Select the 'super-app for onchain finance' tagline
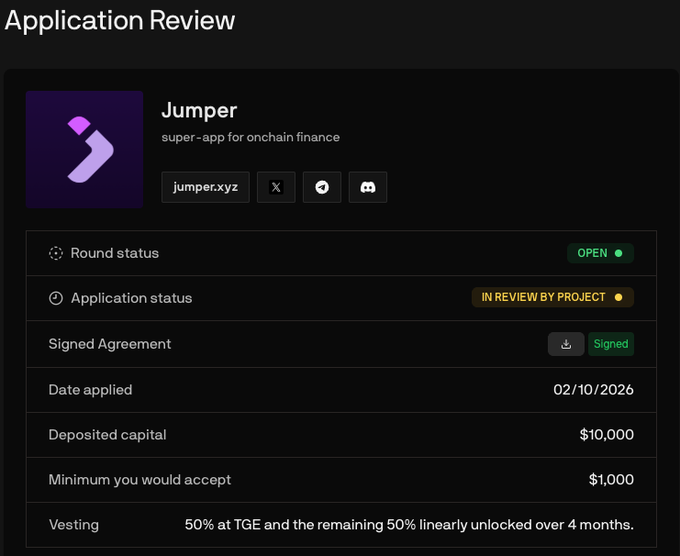Viewport: 680px width, 556px height. (251, 137)
